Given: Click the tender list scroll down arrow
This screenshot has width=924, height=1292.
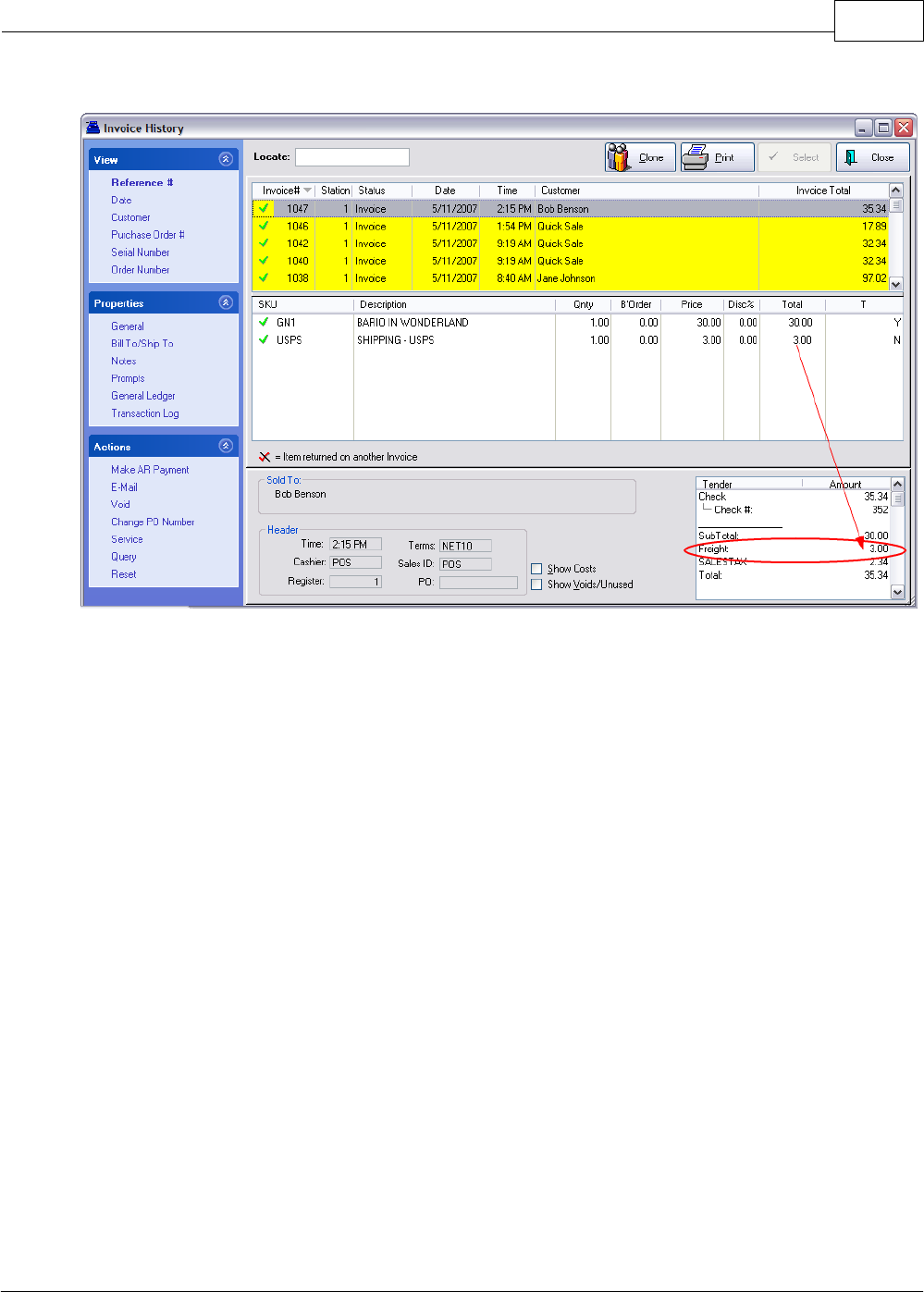Looking at the screenshot, I should click(x=897, y=592).
